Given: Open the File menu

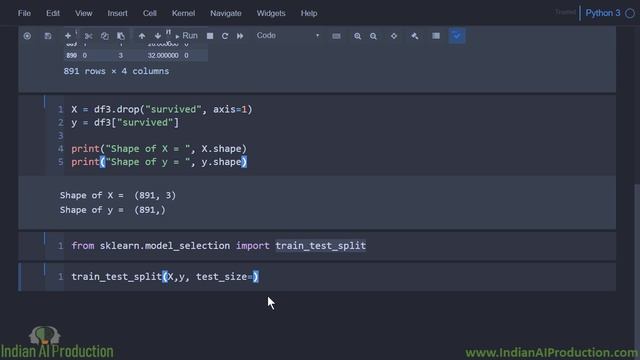Looking at the screenshot, I should [x=24, y=13].
